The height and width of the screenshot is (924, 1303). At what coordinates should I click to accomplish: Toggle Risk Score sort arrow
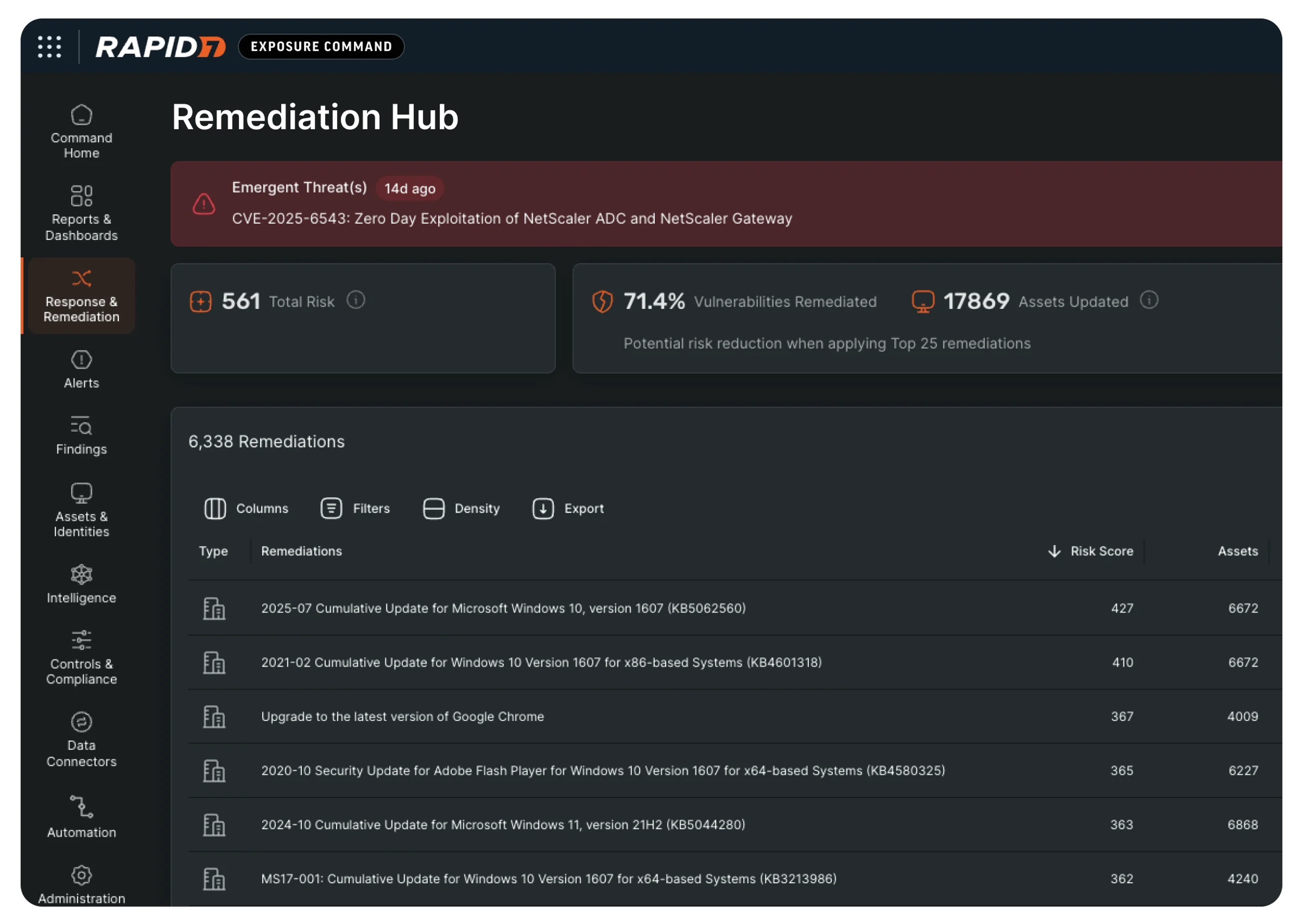coord(1054,551)
